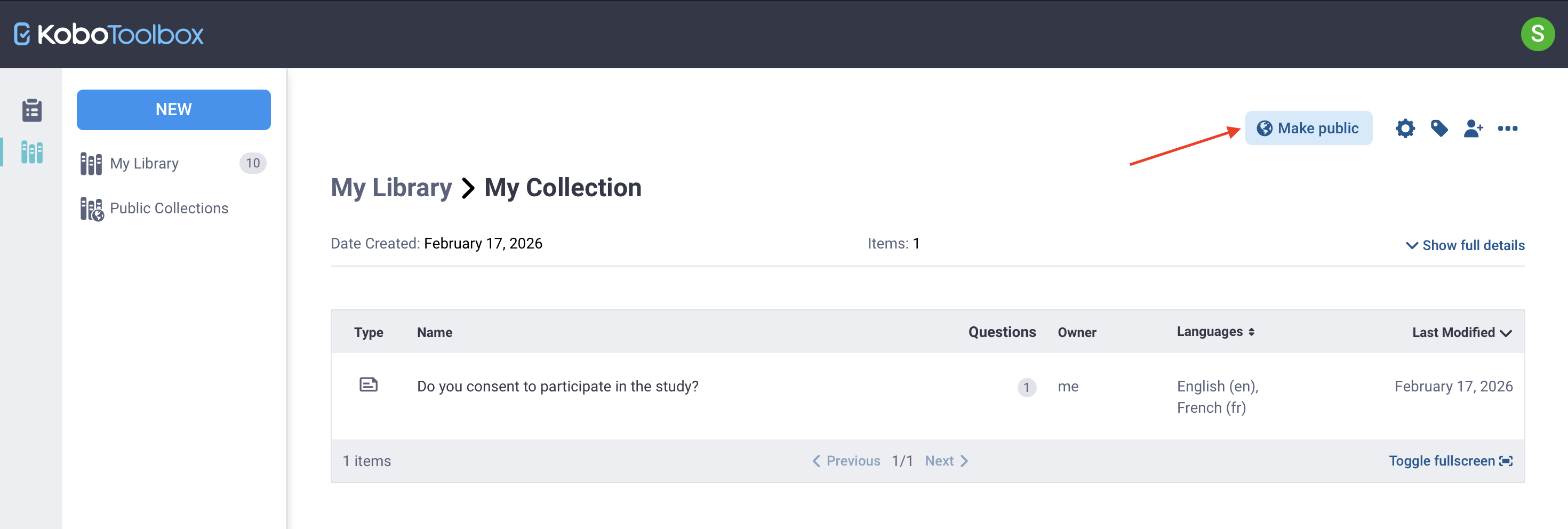Open collection settings via the gear icon

(1405, 128)
